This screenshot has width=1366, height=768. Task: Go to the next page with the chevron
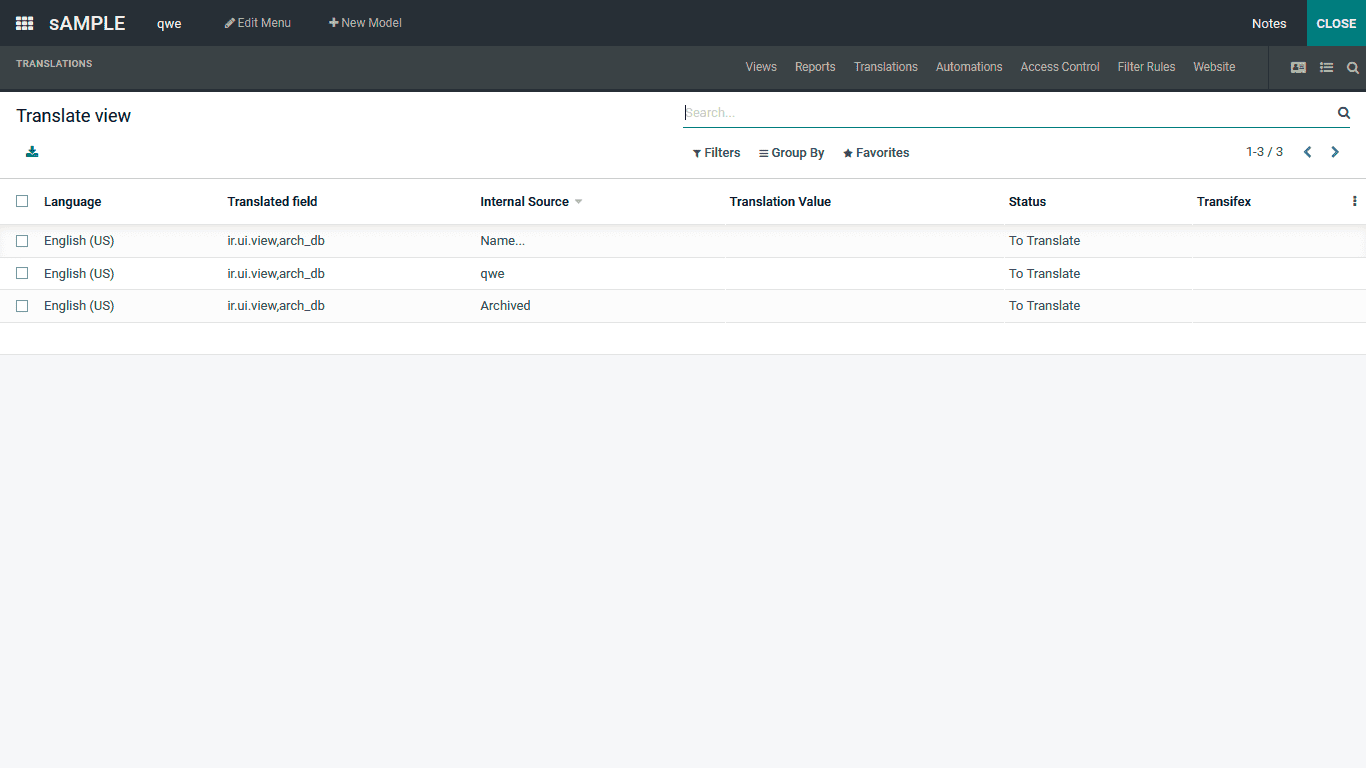point(1335,152)
